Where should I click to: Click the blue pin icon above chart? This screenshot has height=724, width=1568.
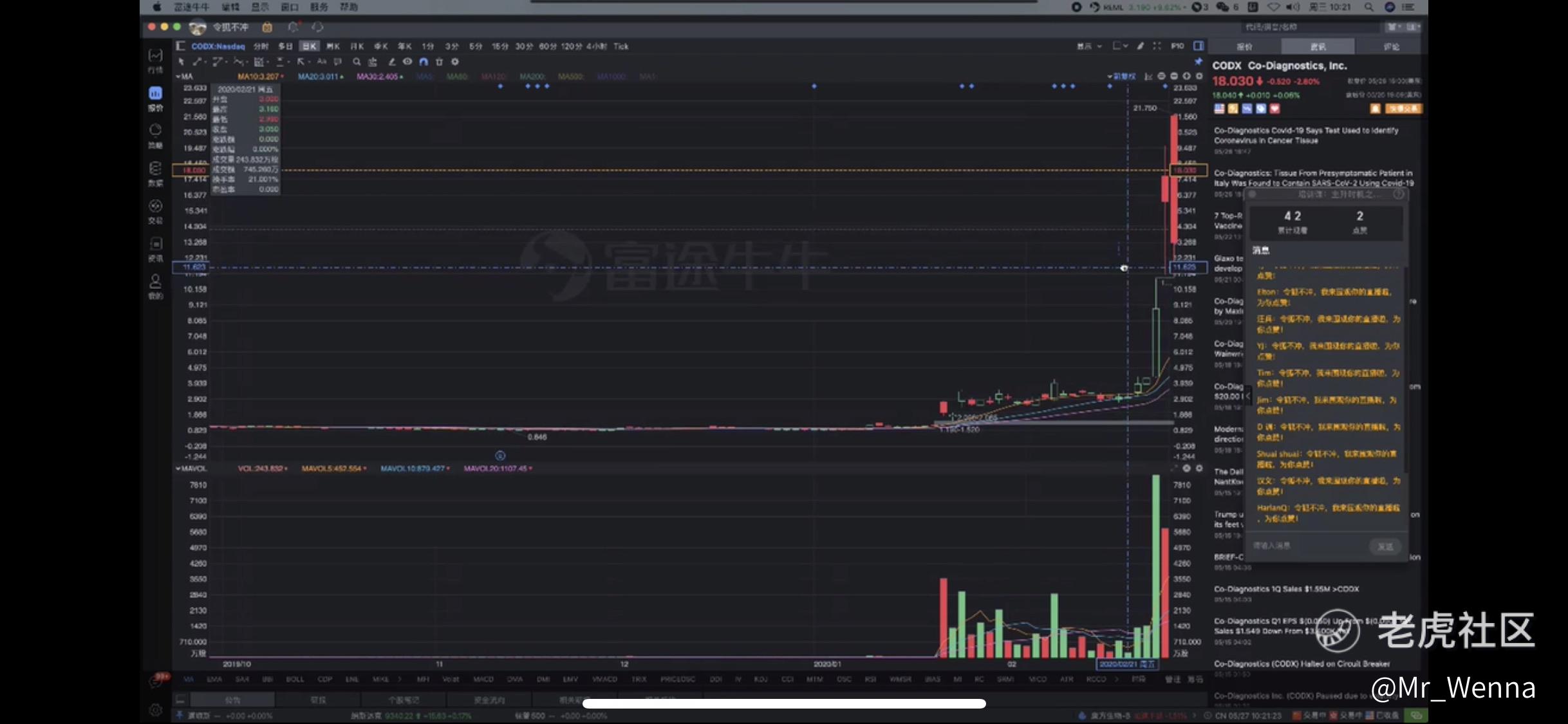point(1198,62)
